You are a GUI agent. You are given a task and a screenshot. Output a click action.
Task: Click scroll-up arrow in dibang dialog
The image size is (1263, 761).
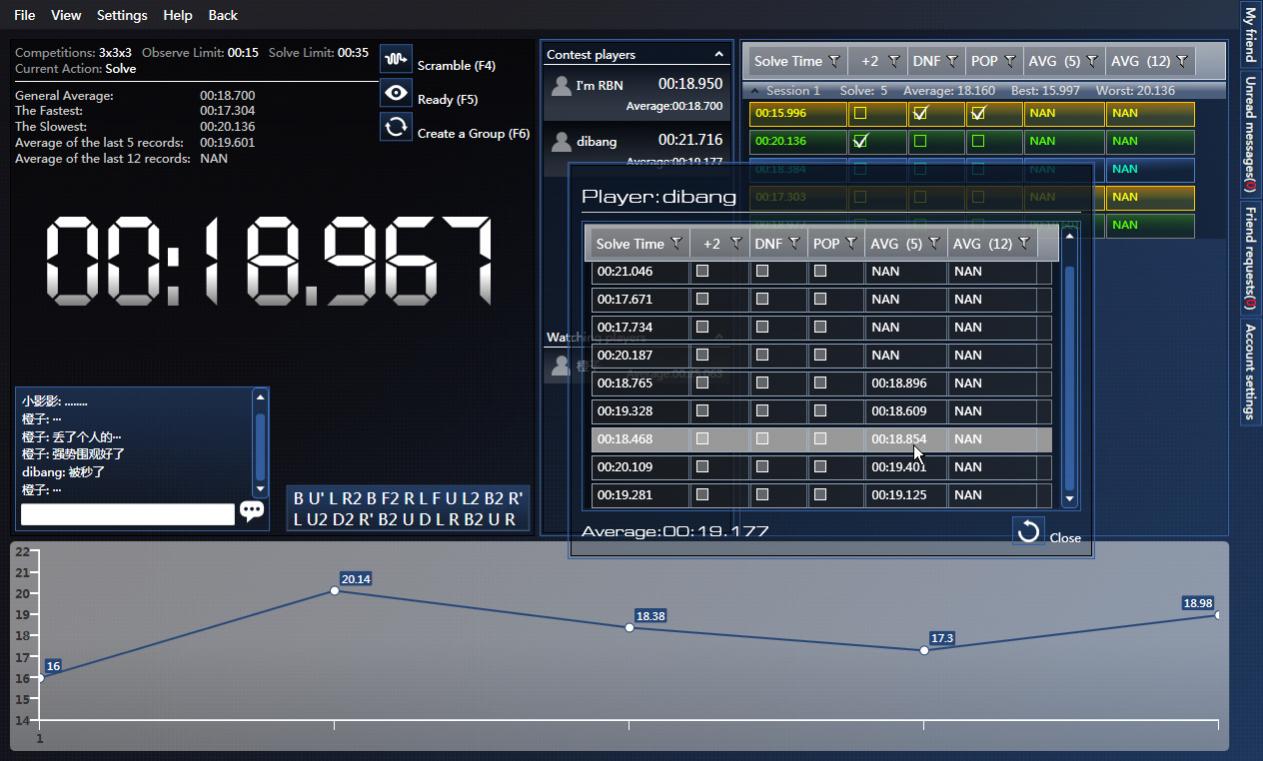click(1069, 236)
